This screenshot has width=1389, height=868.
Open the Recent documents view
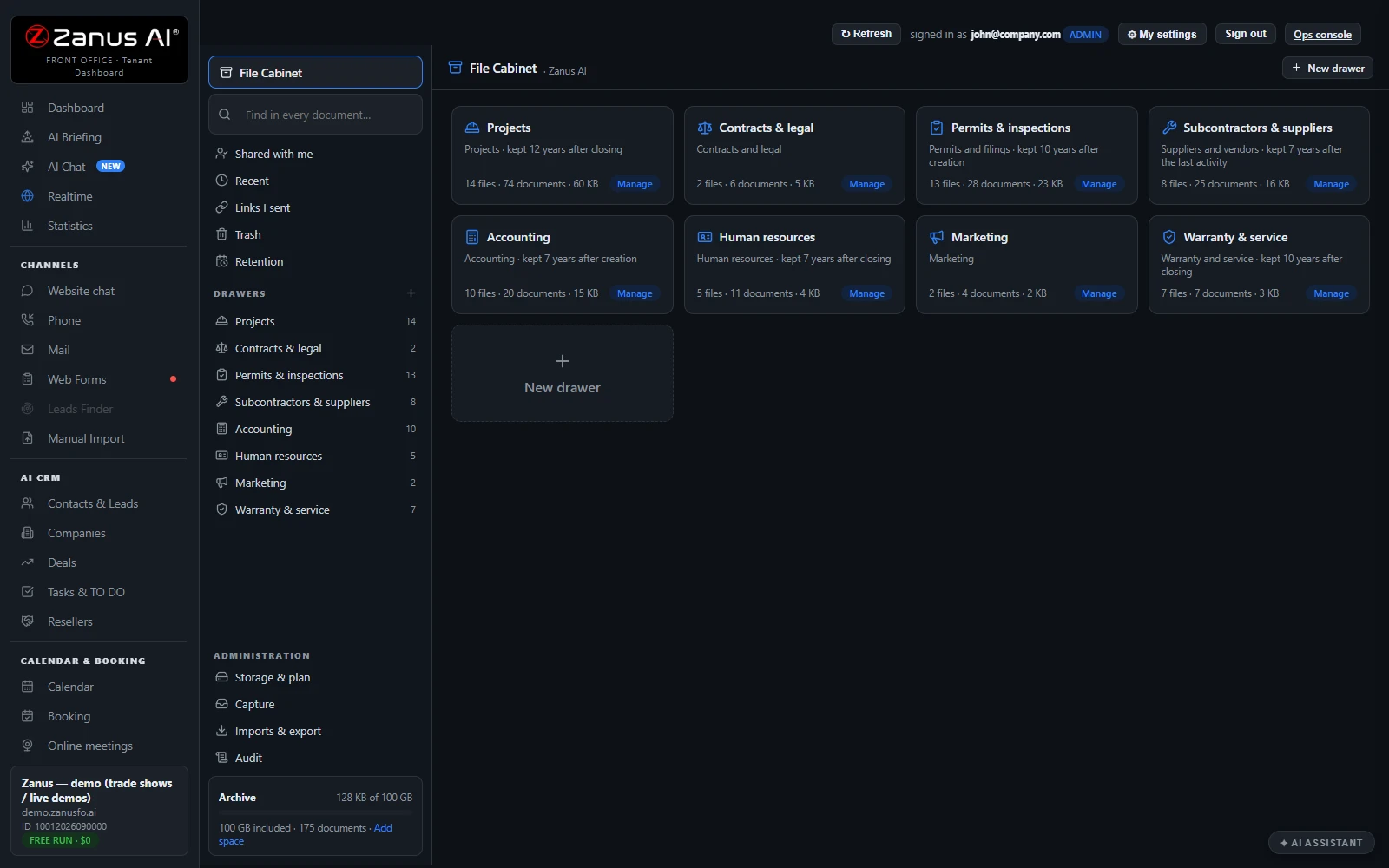coord(315,181)
